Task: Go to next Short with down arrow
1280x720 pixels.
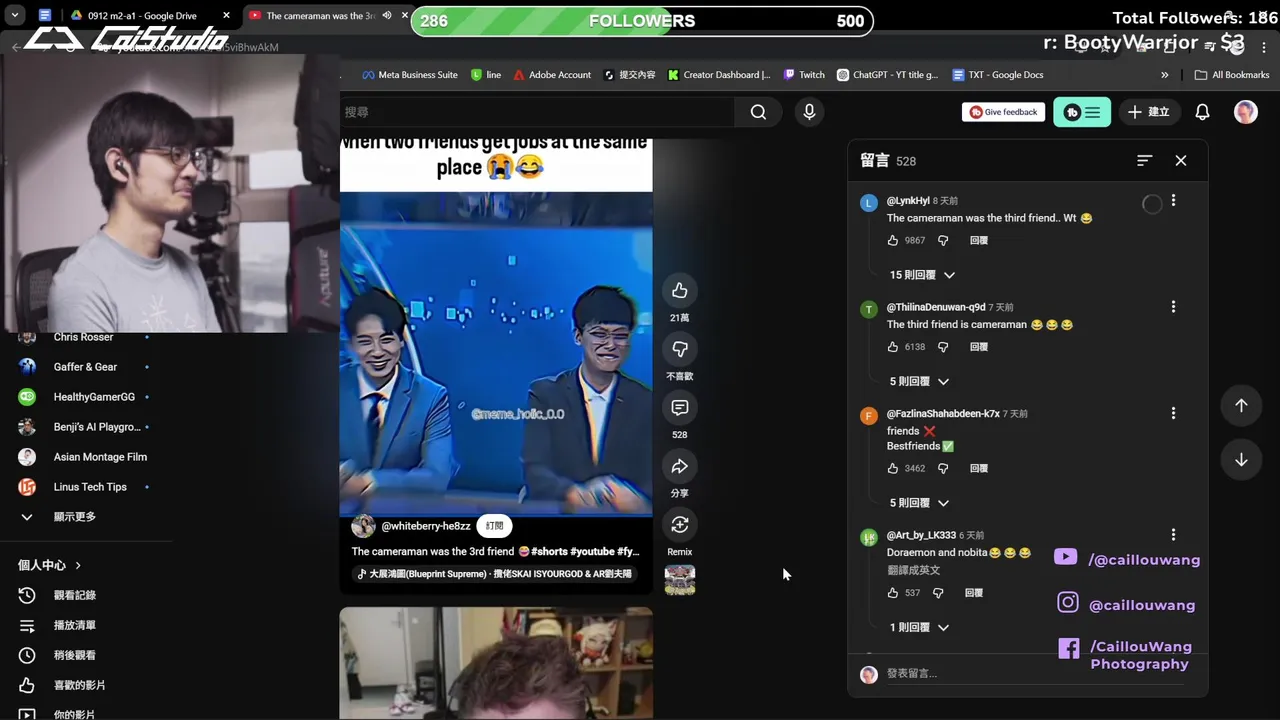Action: pyautogui.click(x=1241, y=460)
